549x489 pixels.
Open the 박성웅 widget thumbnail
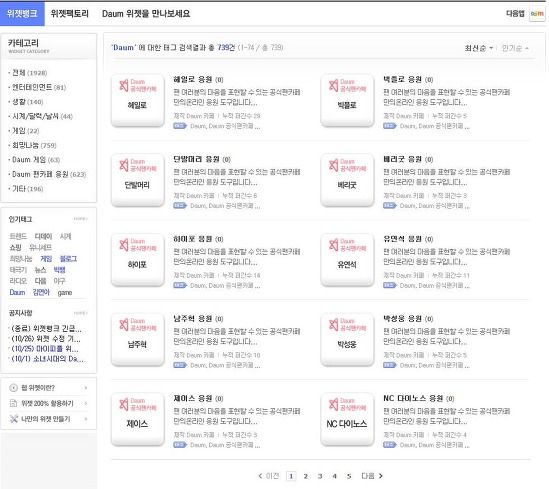347,340
